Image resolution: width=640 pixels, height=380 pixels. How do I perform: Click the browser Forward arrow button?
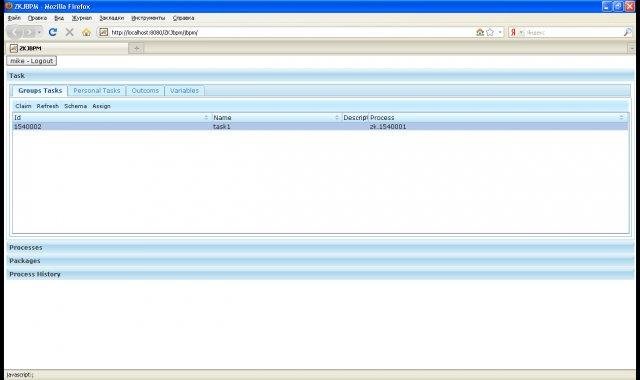[29, 32]
